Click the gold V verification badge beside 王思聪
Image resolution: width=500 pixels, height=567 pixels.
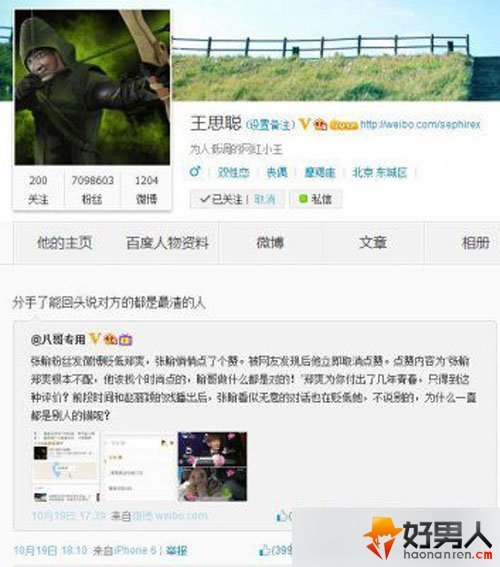tap(305, 124)
